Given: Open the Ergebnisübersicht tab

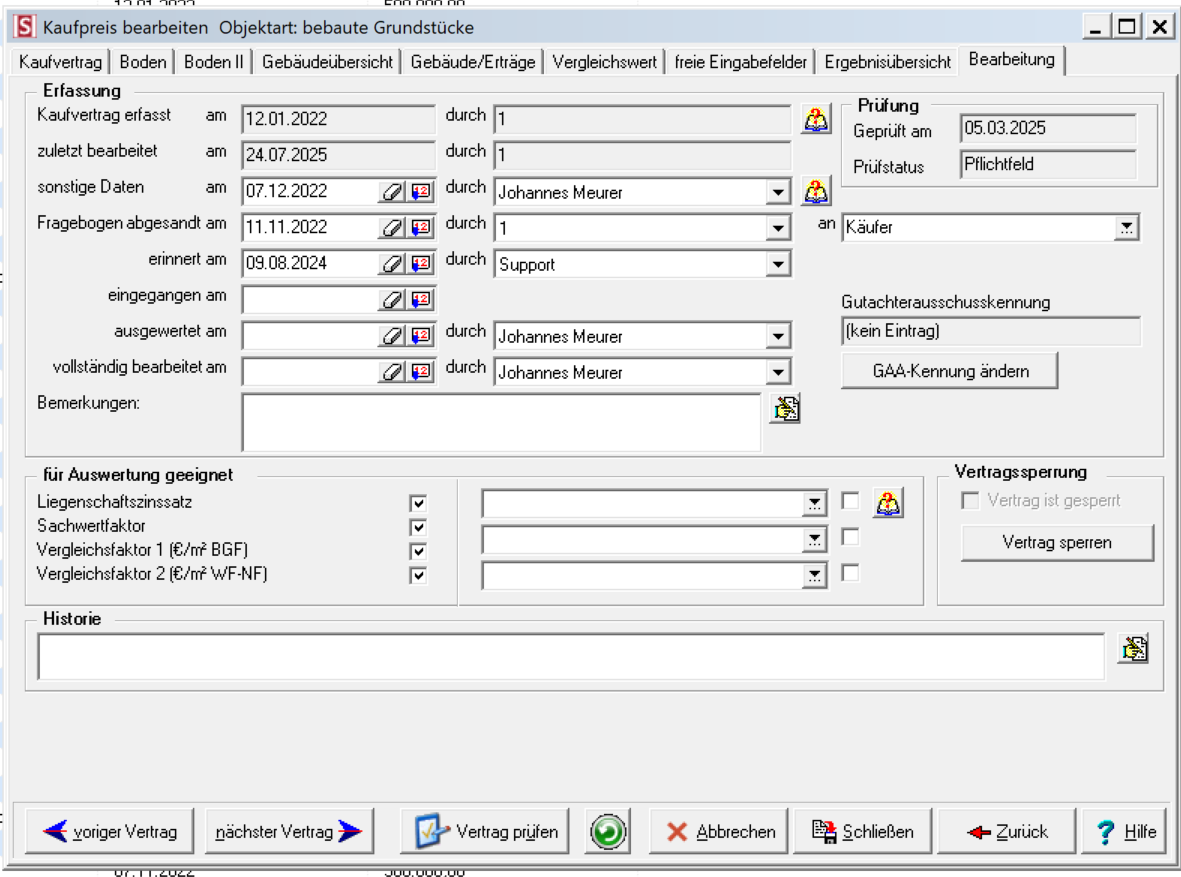Looking at the screenshot, I should point(887,62).
